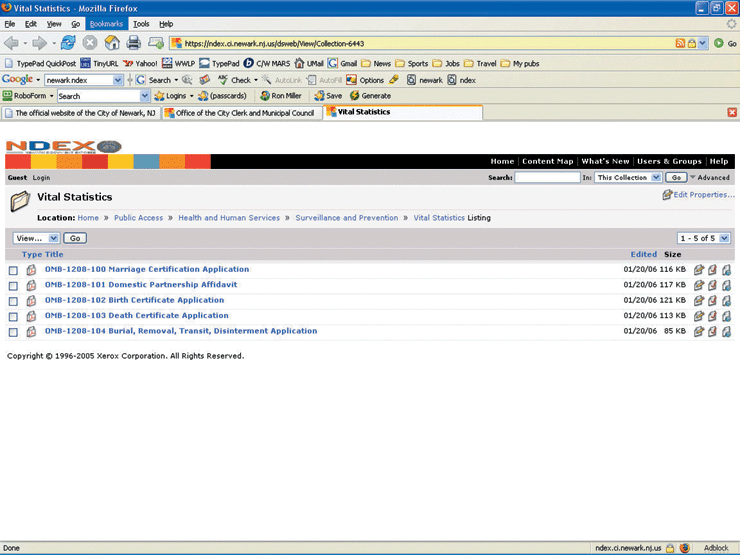Open the 1 - 5 of 5 paging dropdown

click(704, 238)
